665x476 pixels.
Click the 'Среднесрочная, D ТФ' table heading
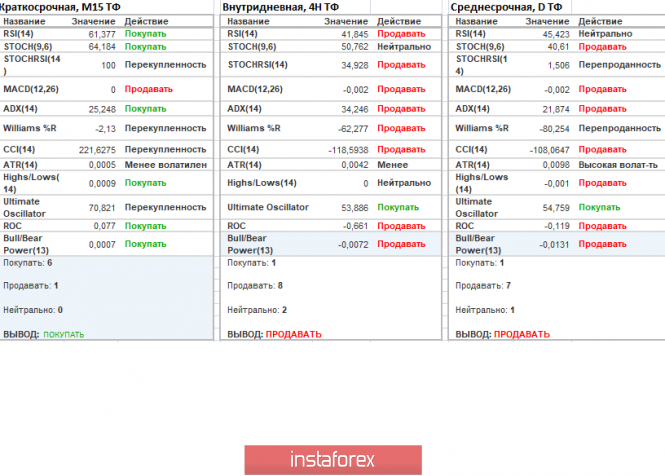pyautogui.click(x=506, y=7)
